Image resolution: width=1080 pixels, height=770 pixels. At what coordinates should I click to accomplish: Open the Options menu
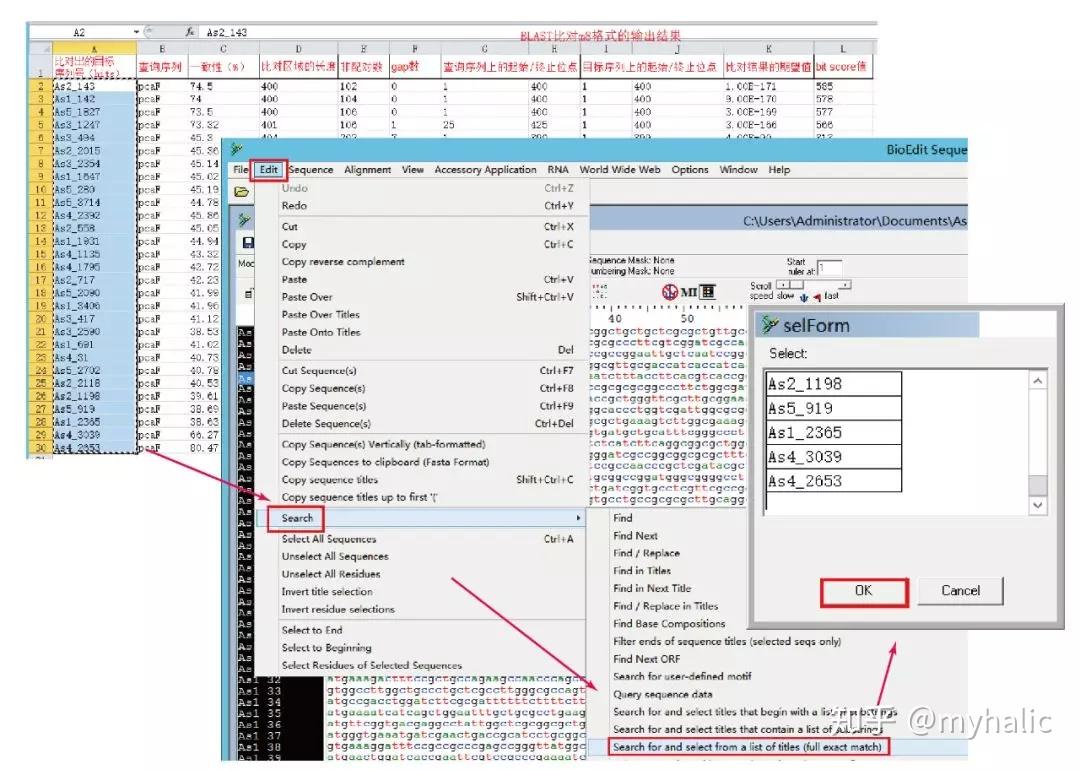click(689, 169)
